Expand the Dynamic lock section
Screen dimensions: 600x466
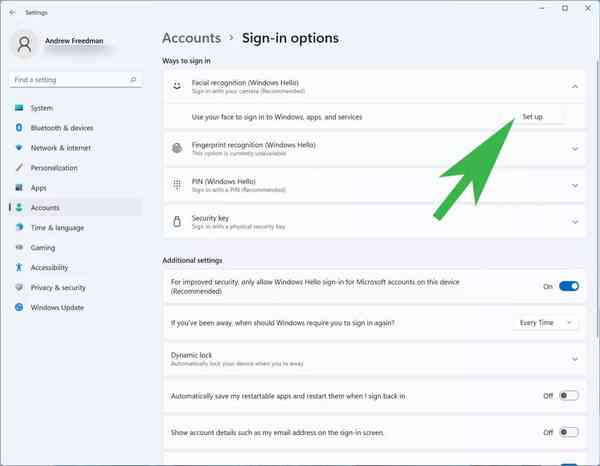tap(575, 359)
